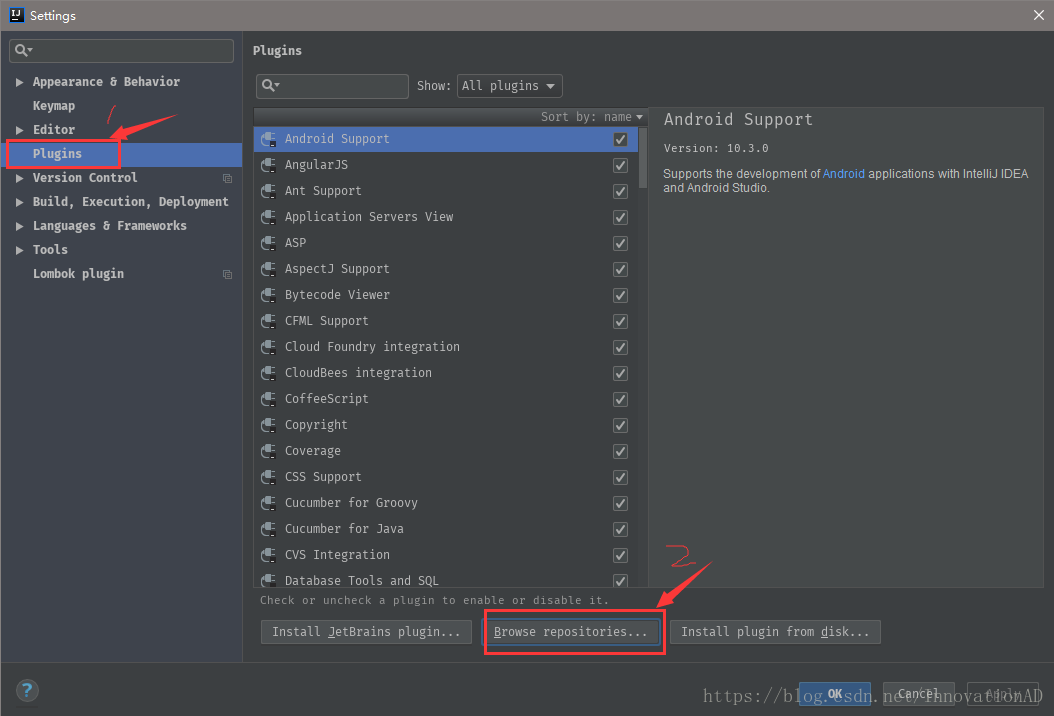Click the Bytecode Viewer plugin icon
The height and width of the screenshot is (716, 1054).
pos(268,295)
